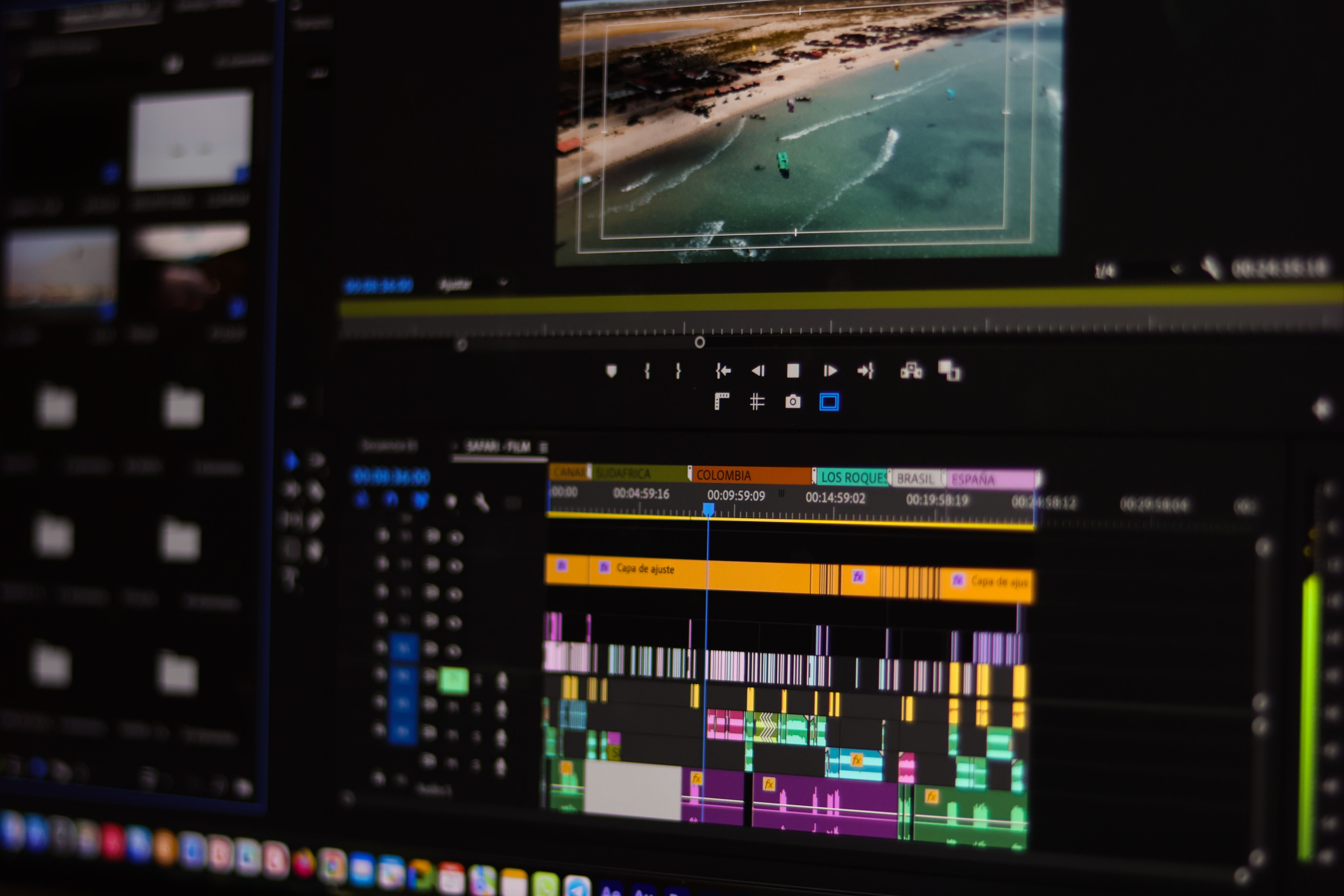Add a marker from the timeline header
This screenshot has width=1344, height=896.
coord(451,501)
